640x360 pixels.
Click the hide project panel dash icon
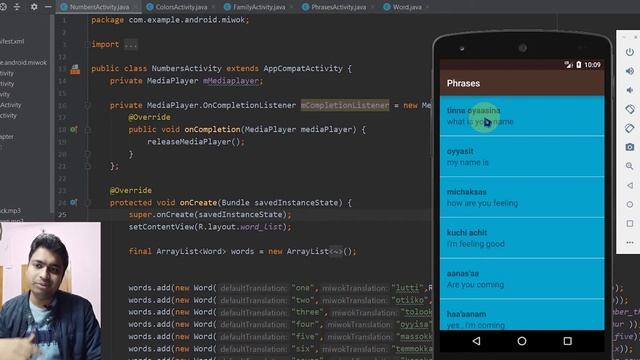pyautogui.click(x=48, y=7)
